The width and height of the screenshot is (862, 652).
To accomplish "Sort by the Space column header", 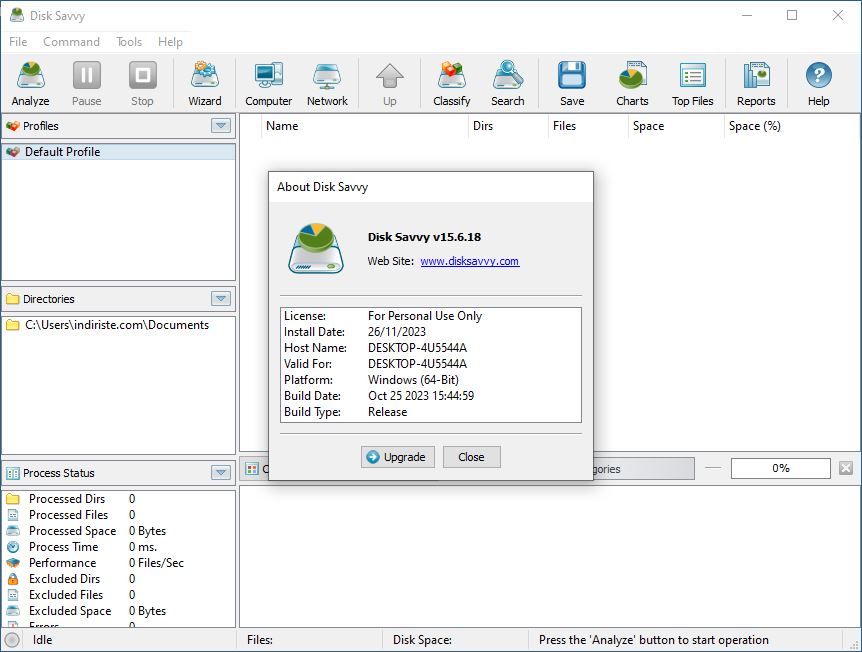I will point(676,126).
